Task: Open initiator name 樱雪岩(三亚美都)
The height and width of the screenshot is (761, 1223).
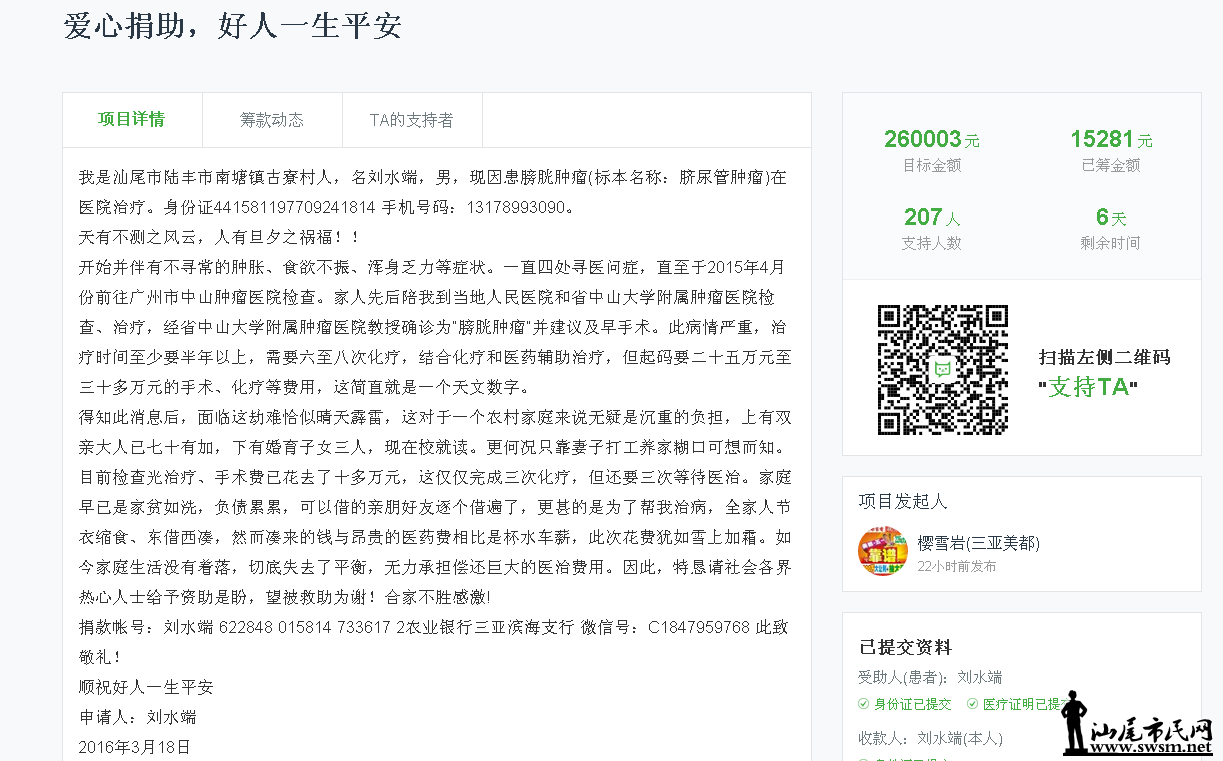Action: click(978, 543)
